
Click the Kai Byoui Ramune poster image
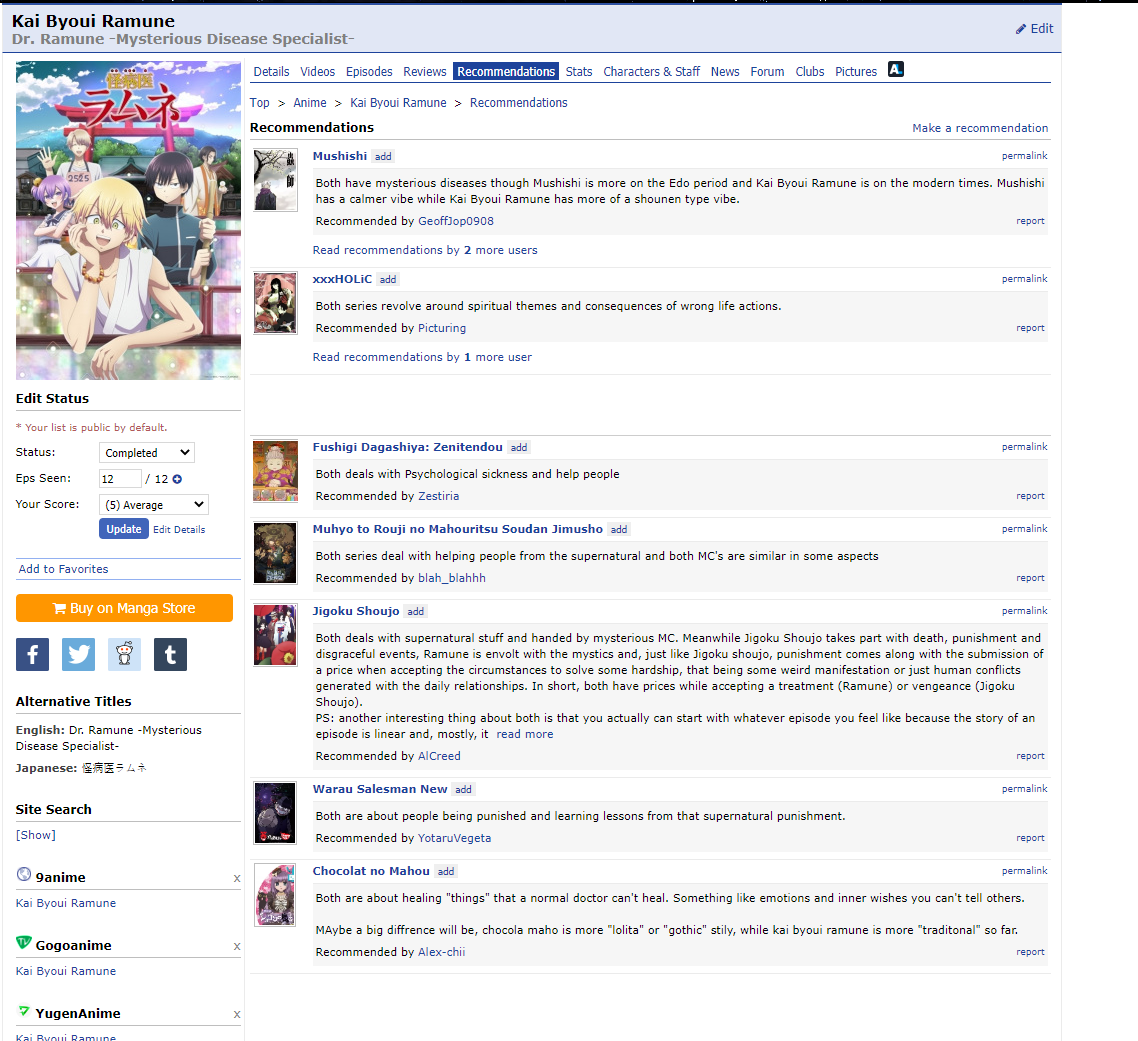pos(128,221)
